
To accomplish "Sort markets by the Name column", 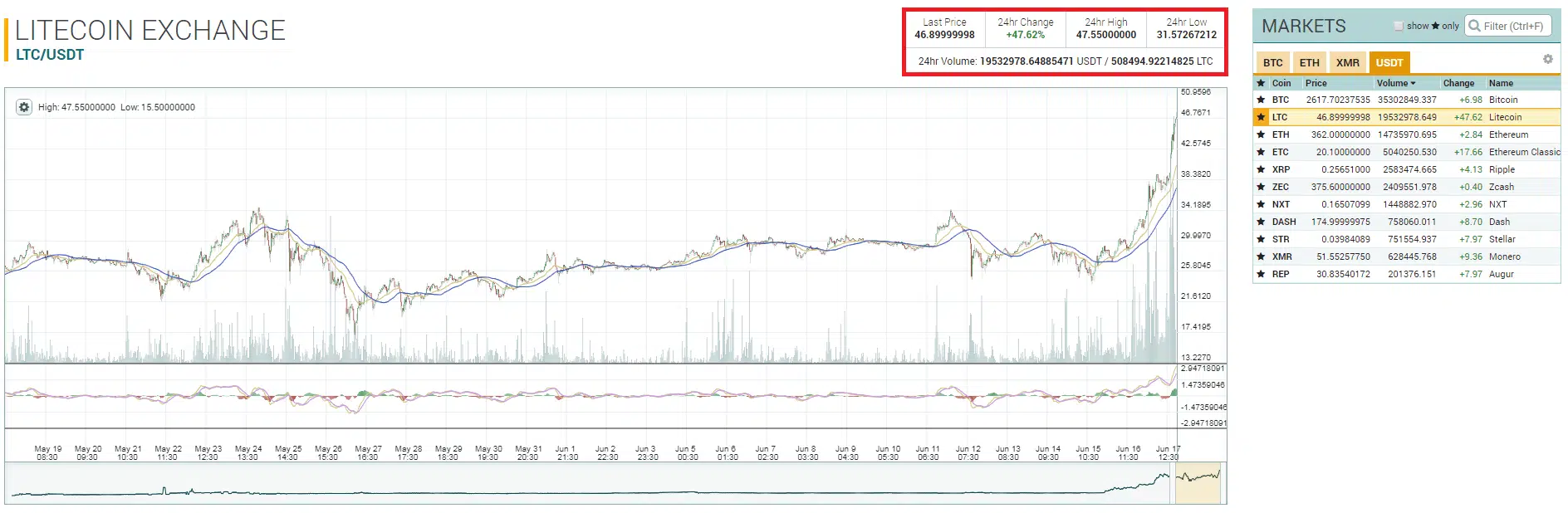I will tap(1501, 83).
